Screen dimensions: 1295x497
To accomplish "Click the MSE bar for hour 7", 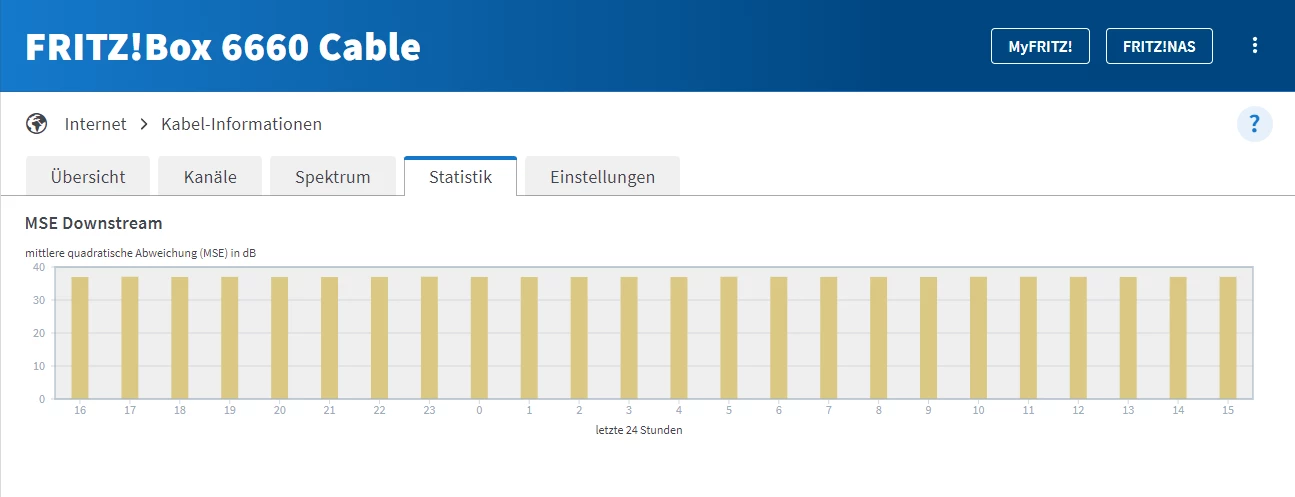I will (x=829, y=338).
